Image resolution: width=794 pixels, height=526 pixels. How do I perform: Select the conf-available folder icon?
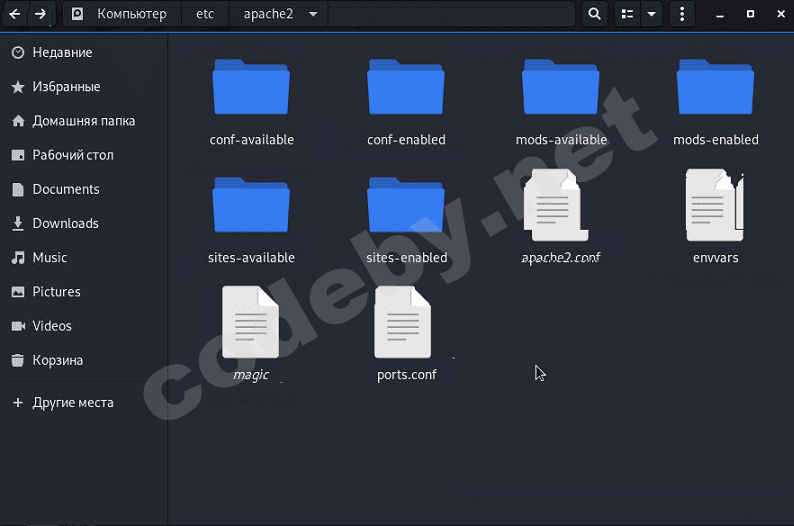click(251, 87)
